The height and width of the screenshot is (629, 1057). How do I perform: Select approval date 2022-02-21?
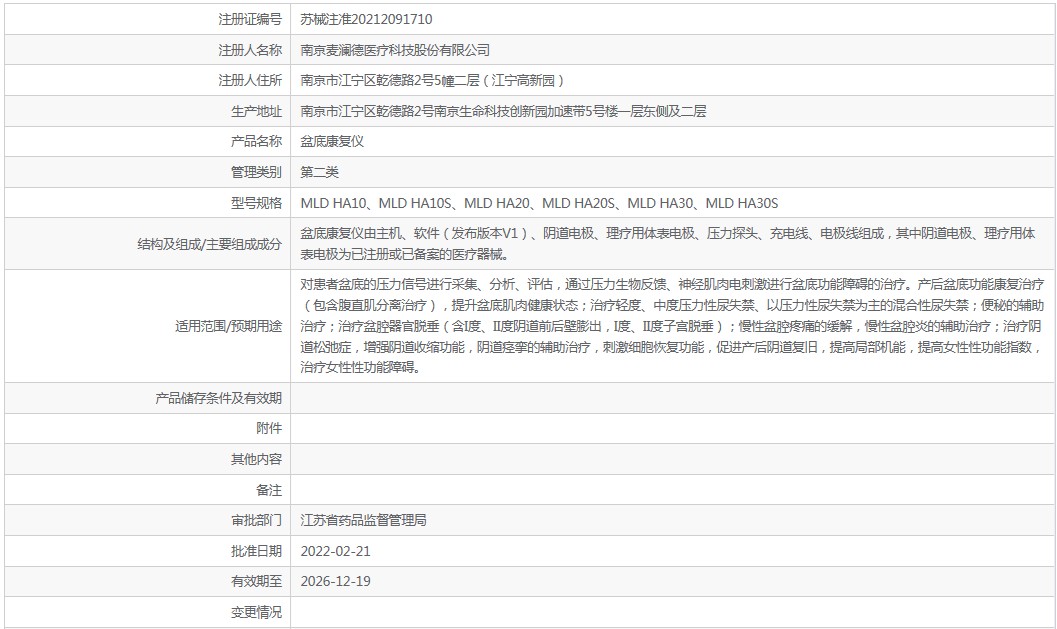[335, 551]
